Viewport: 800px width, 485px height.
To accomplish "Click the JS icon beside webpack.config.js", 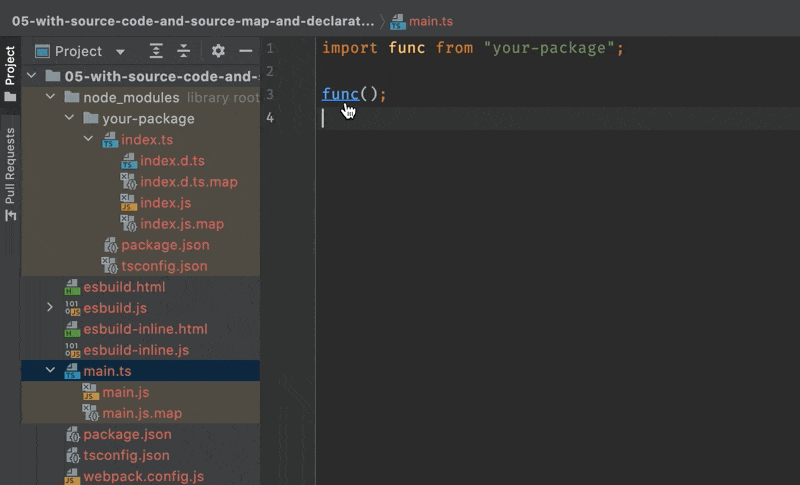I will 72,476.
